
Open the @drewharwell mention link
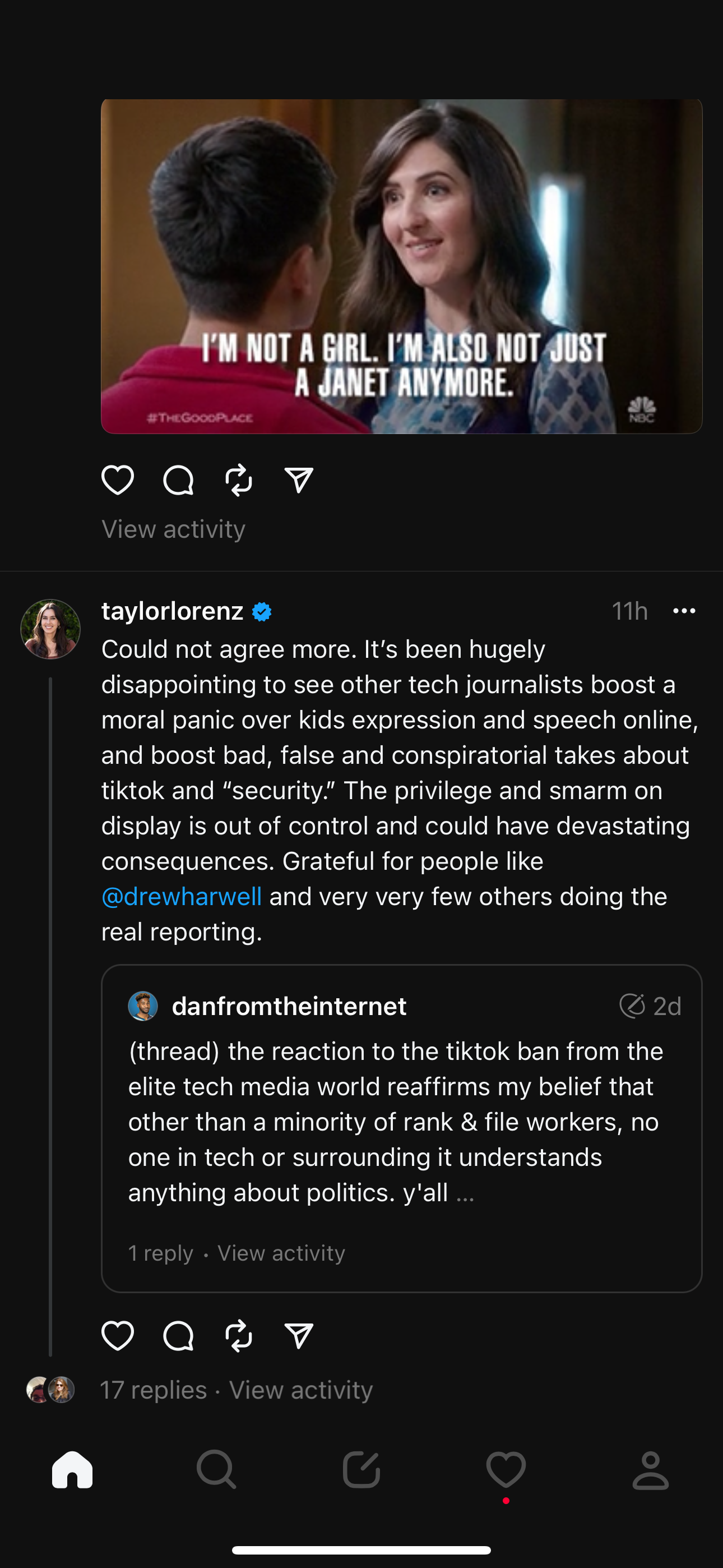click(x=182, y=897)
